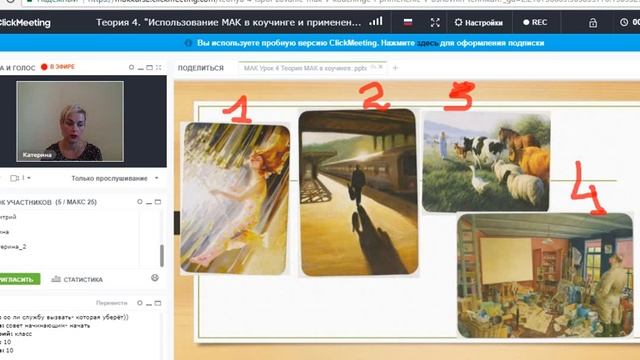This screenshot has height=360, width=640.
Task: Open the ПОДЕЛИТЬСЯ share tab
Action: coord(201,68)
